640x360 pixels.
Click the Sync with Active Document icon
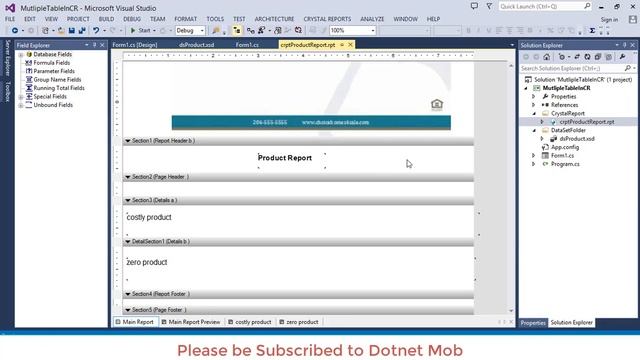click(x=577, y=57)
